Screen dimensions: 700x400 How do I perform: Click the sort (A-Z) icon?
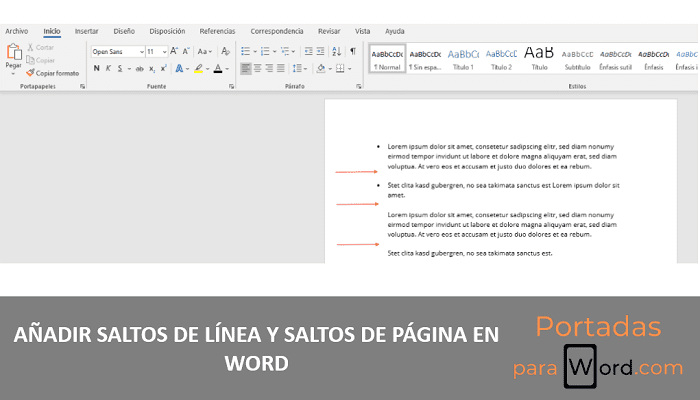(x=336, y=51)
